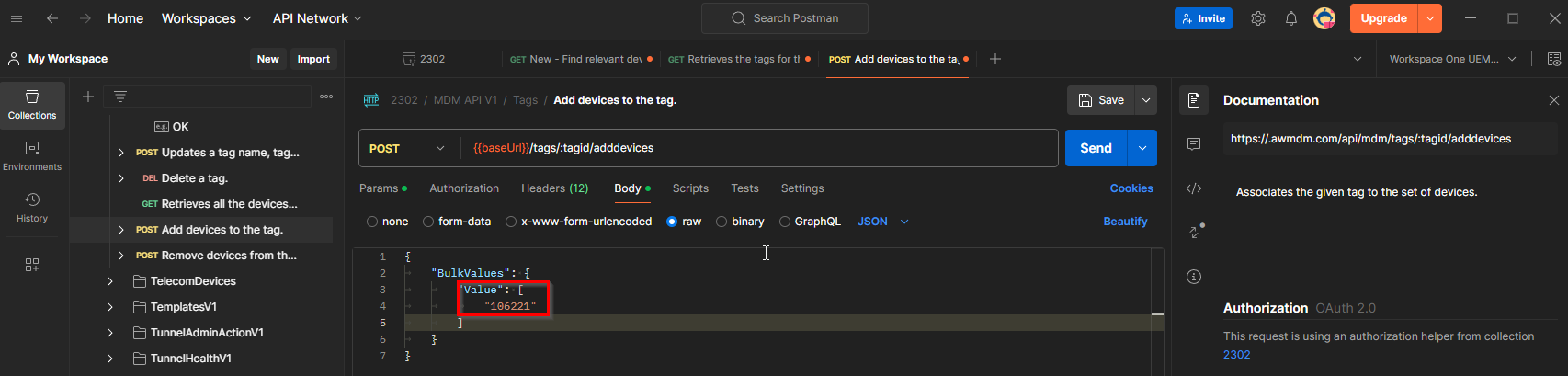The height and width of the screenshot is (376, 1568).
Task: Open the Workspaces dropdown
Action: point(206,18)
